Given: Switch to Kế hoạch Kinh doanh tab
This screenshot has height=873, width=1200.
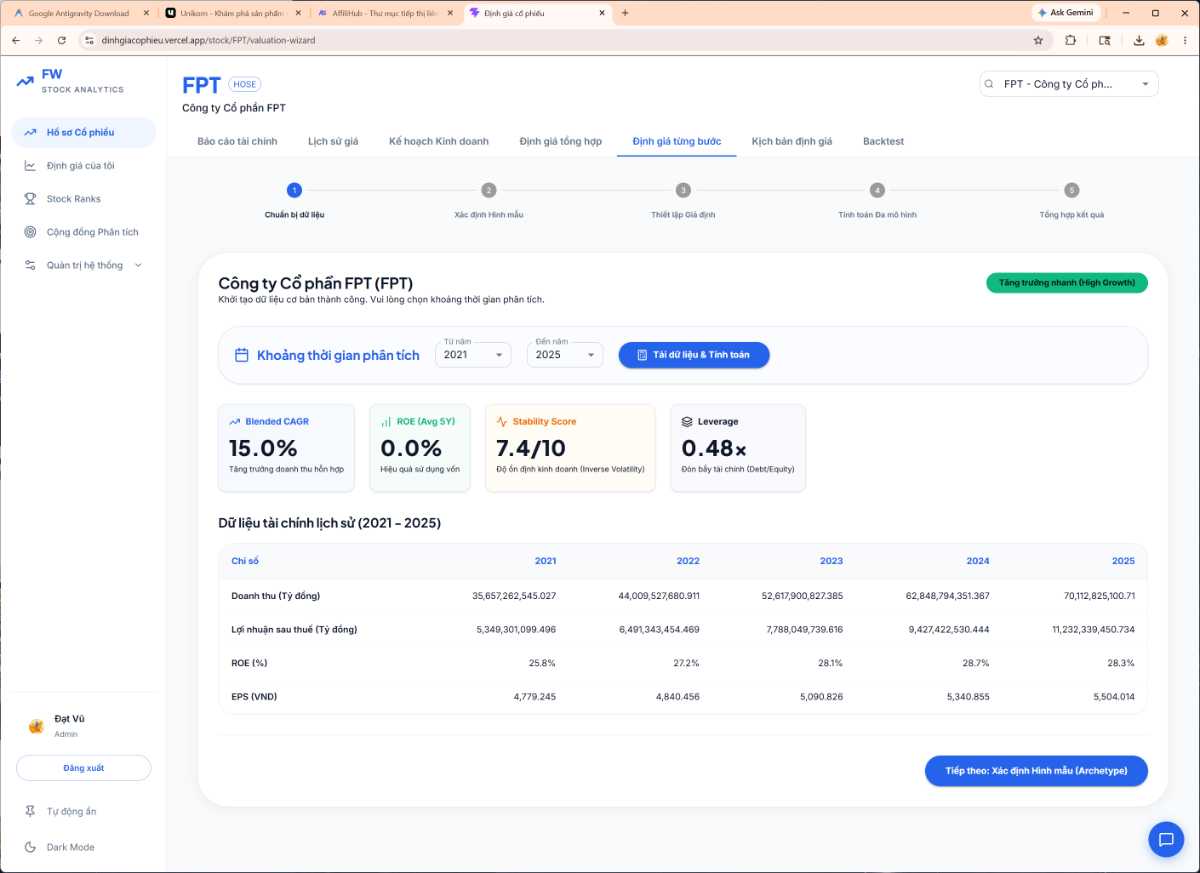Looking at the screenshot, I should (x=439, y=141).
